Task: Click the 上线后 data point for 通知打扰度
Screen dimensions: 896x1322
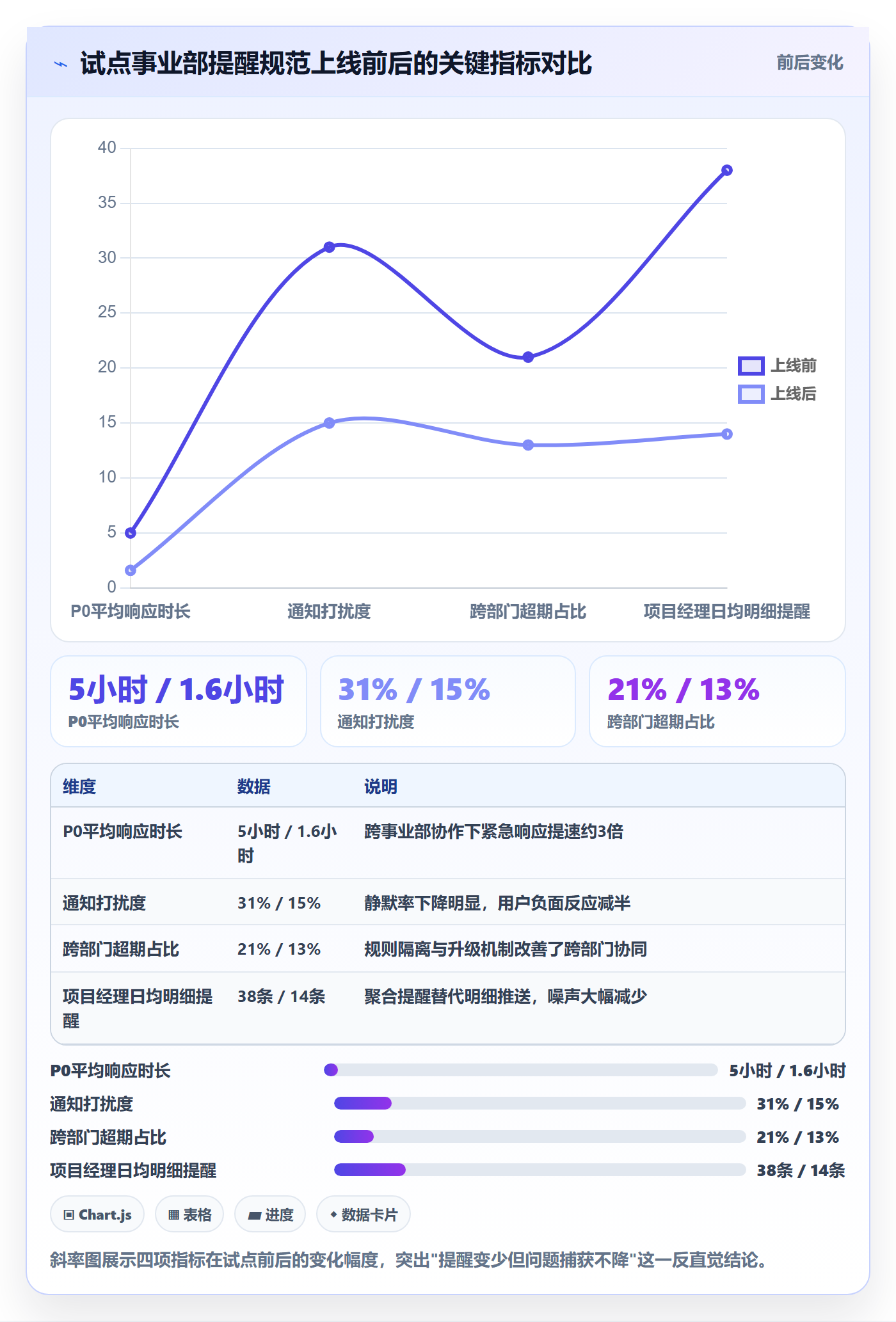Action: [329, 423]
